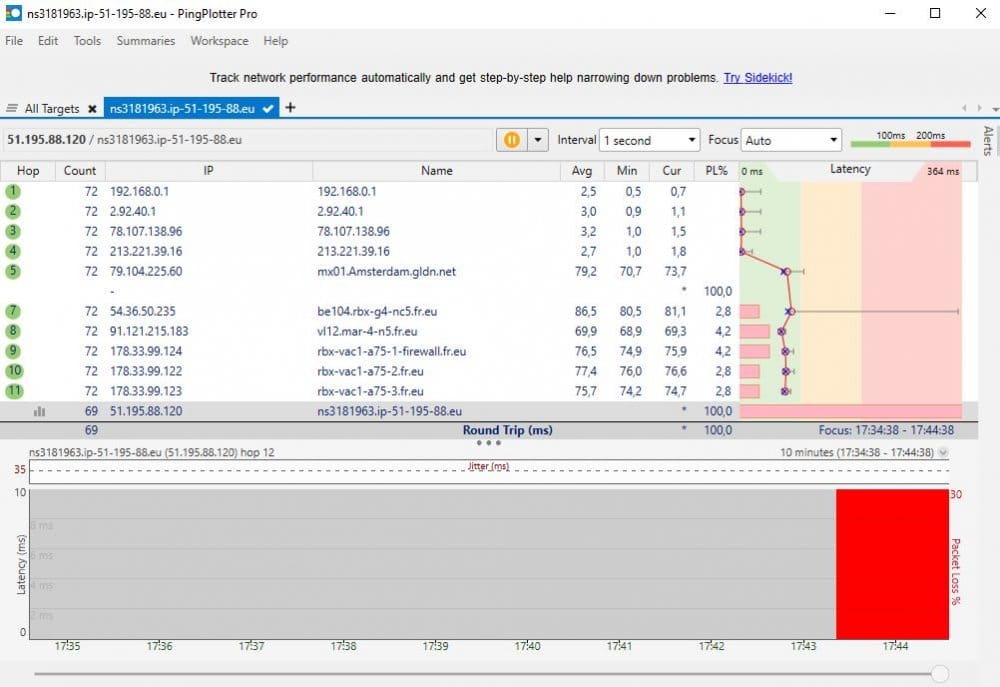Close the All Targets tab
The height and width of the screenshot is (687, 1000).
click(92, 109)
